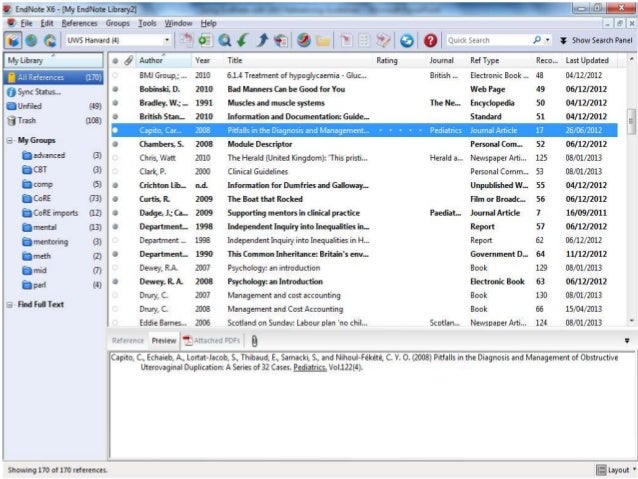638x479 pixels.
Task: Open the UWS Harvard output style dropdown
Action: (x=166, y=40)
